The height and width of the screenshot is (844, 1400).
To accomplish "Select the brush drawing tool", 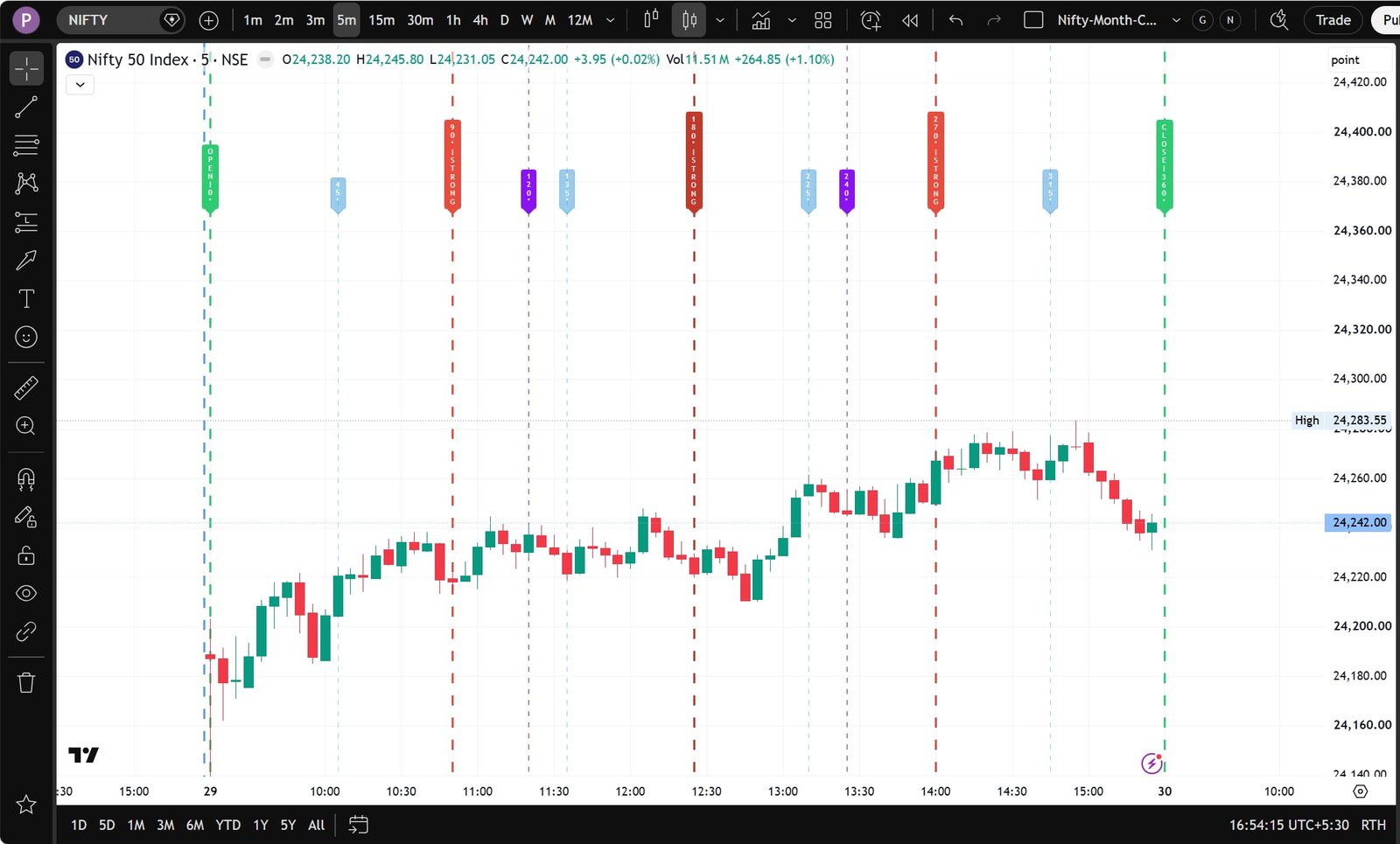I will click(x=26, y=260).
